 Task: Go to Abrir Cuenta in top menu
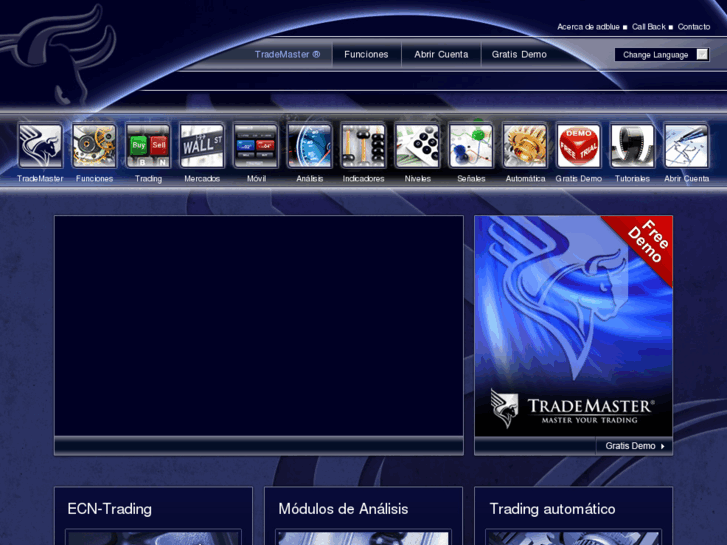pos(441,54)
